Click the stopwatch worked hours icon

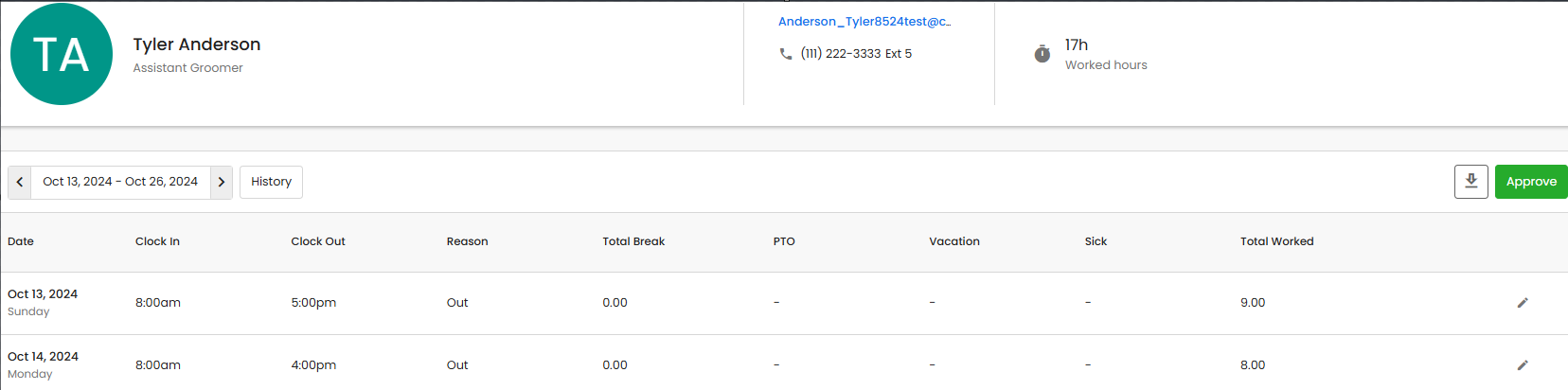tap(1042, 54)
